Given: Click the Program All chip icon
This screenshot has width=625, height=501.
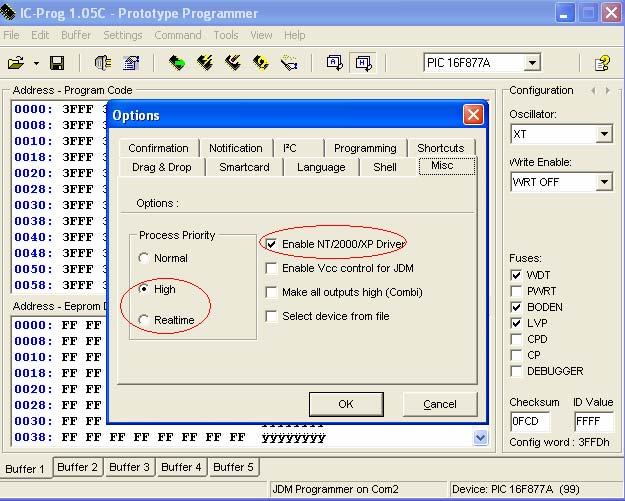Looking at the screenshot, I should (x=205, y=63).
